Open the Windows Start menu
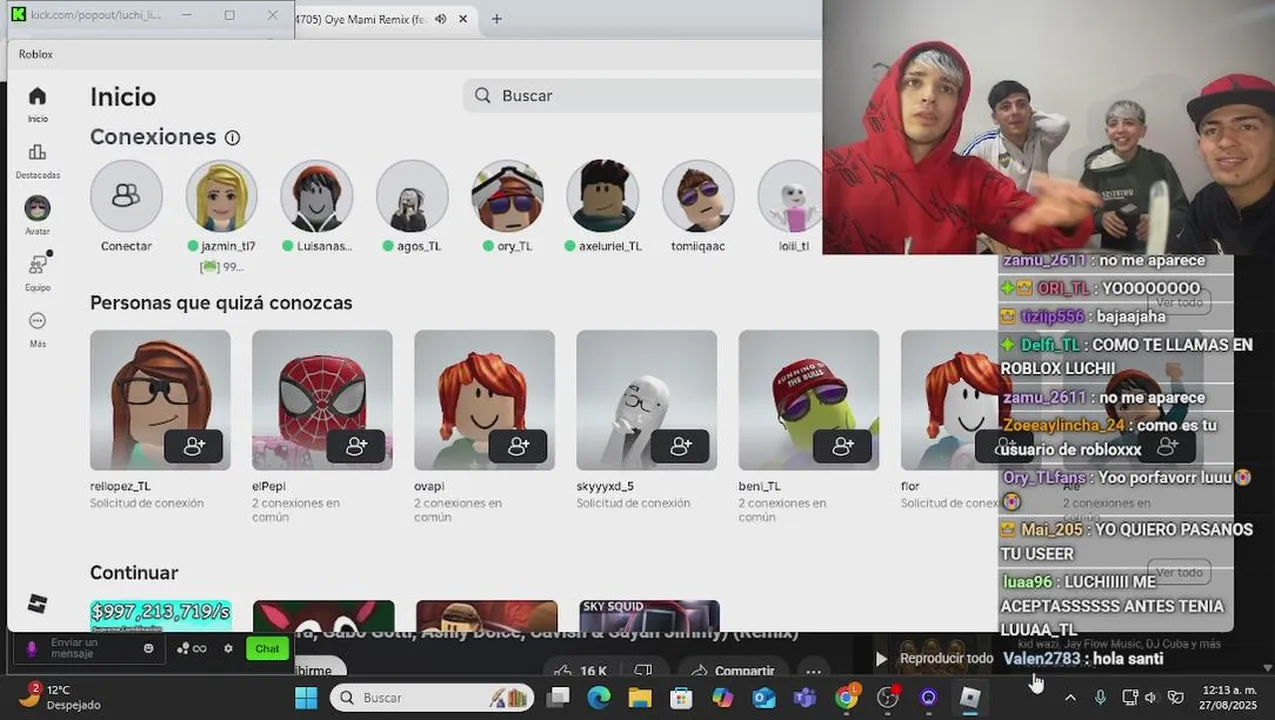The height and width of the screenshot is (720, 1275). click(306, 697)
